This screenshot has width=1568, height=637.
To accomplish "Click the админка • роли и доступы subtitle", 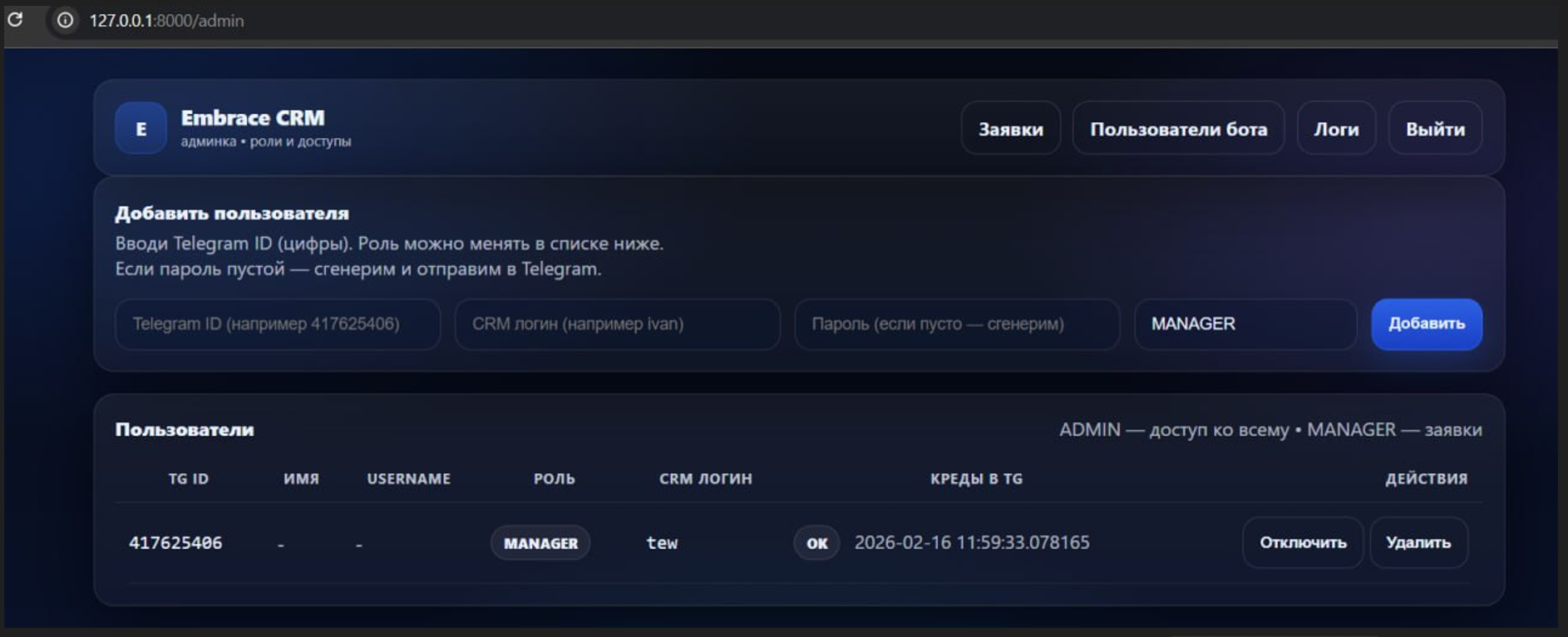I will [266, 142].
